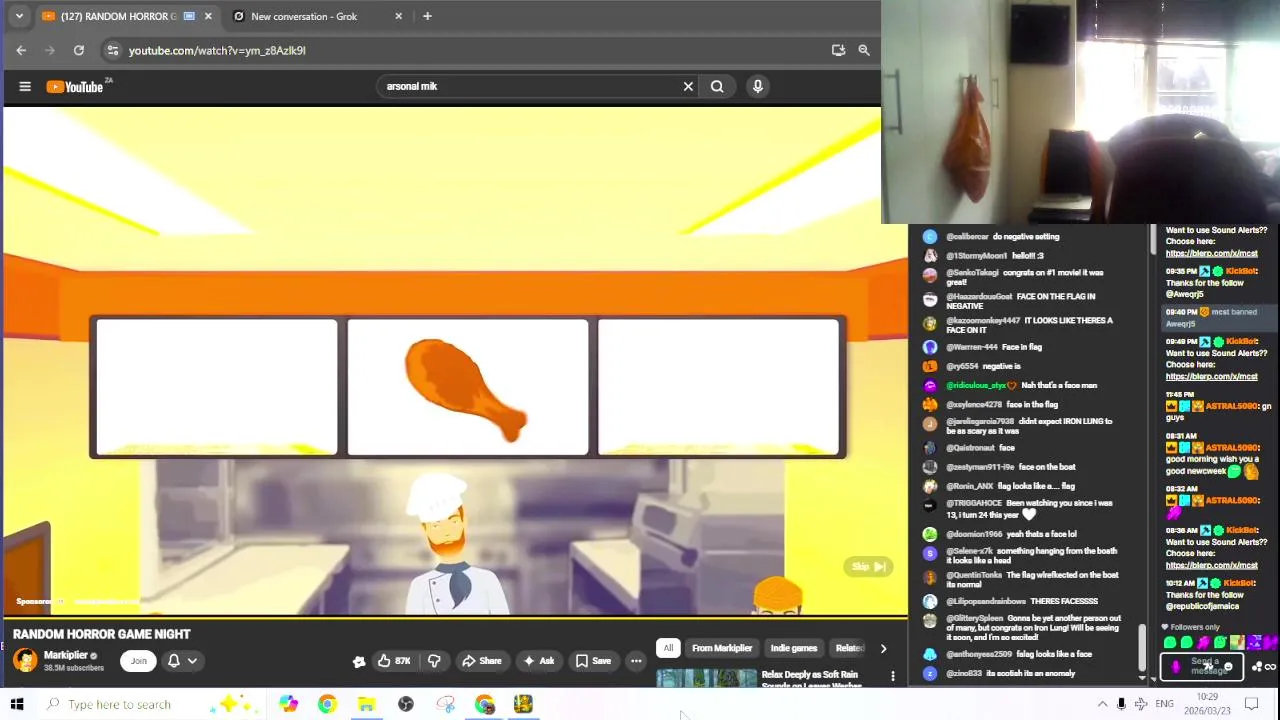Click the live chat scrollbar
Screen dimensions: 1280x720
(1143, 646)
